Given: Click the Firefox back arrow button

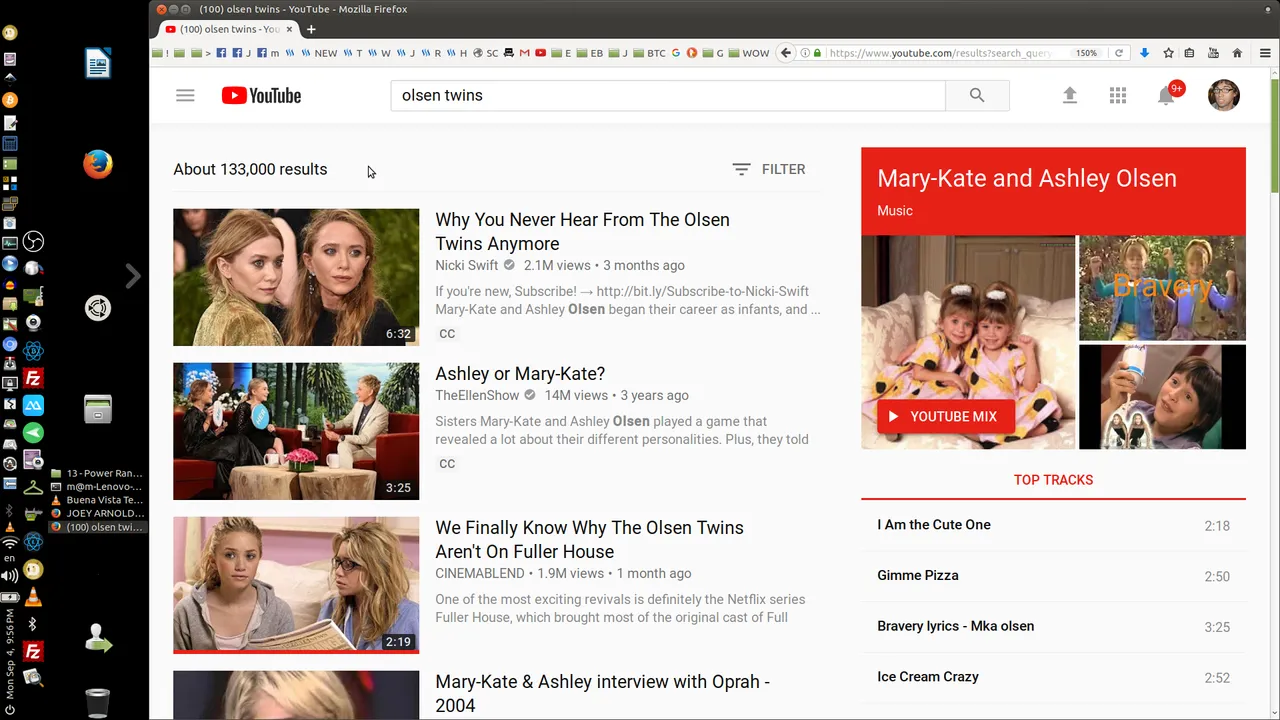Looking at the screenshot, I should click(786, 53).
